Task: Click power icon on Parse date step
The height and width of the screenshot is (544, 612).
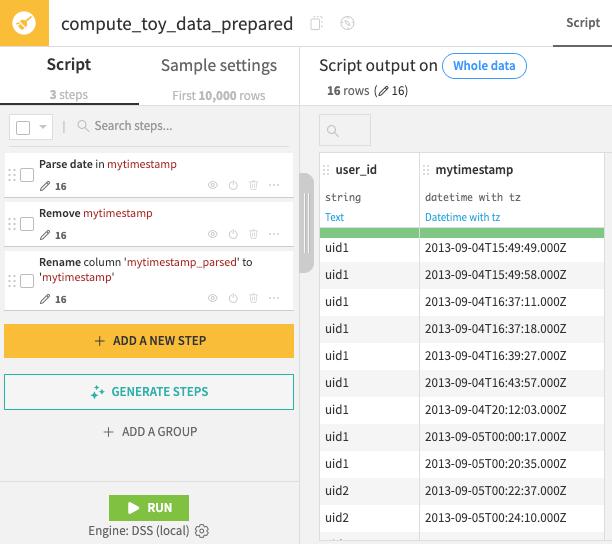Action: [233, 186]
